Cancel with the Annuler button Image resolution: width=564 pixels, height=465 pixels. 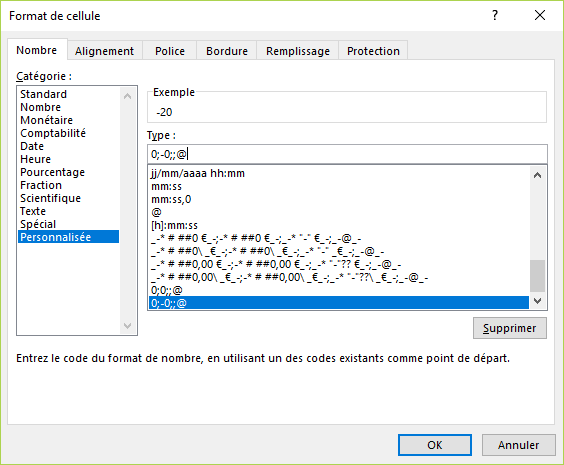tap(518, 445)
